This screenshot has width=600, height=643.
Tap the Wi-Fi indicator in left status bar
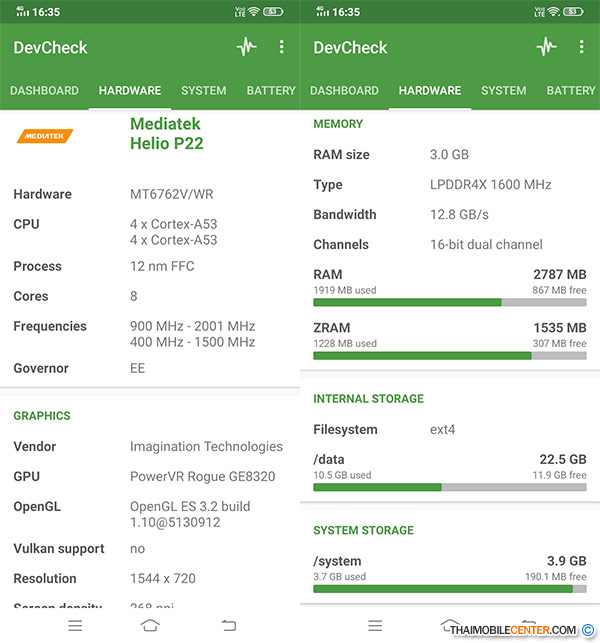[254, 12]
